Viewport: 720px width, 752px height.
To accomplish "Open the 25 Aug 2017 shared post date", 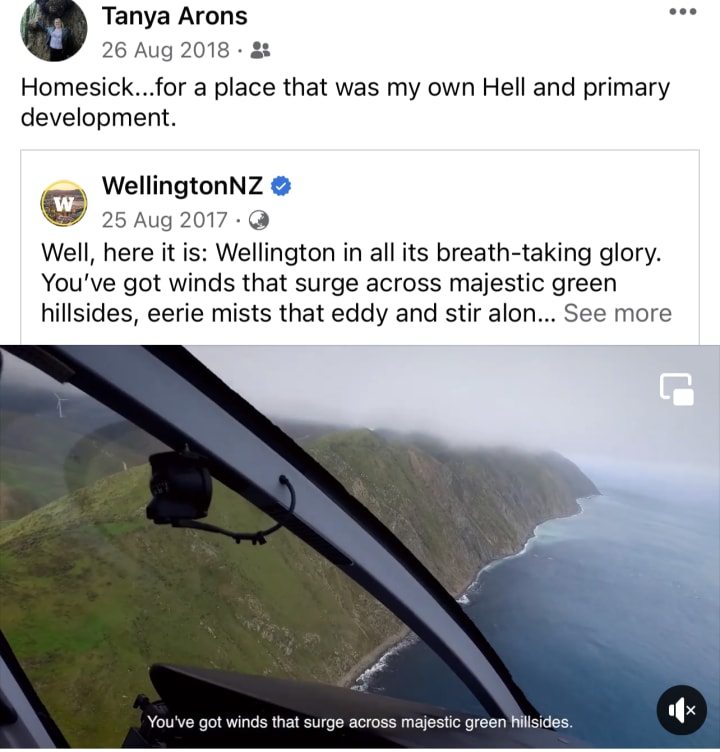I will point(165,220).
